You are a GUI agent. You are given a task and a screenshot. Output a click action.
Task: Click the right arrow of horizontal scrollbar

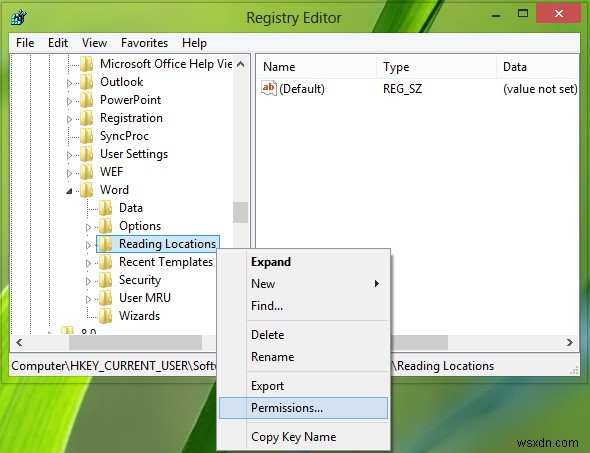pyautogui.click(x=570, y=342)
